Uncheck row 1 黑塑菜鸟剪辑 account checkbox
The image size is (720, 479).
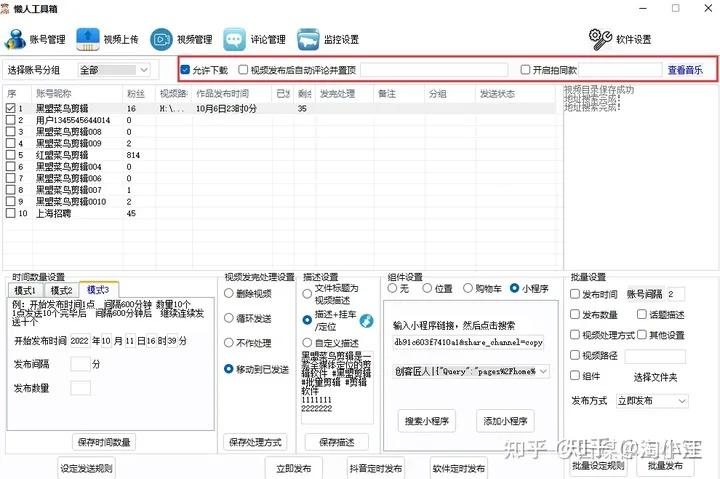(11, 108)
